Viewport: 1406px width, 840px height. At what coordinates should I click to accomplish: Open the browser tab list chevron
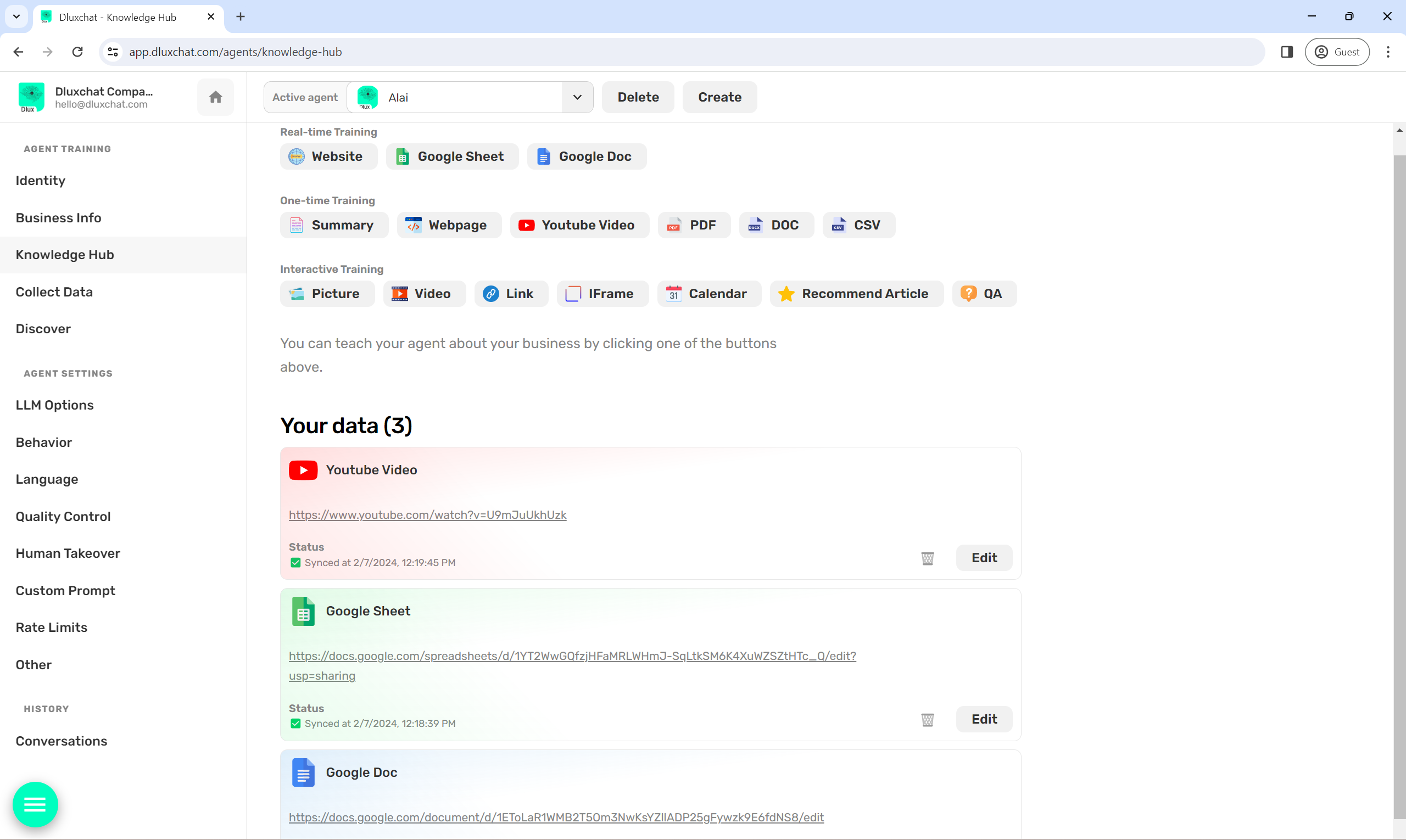pyautogui.click(x=16, y=16)
